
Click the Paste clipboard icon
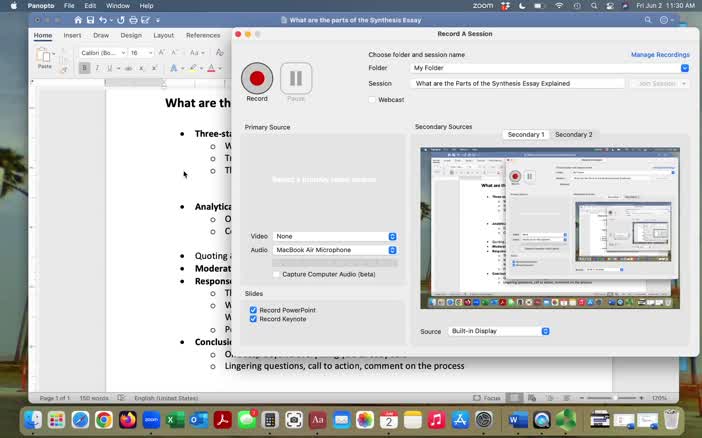[x=44, y=56]
